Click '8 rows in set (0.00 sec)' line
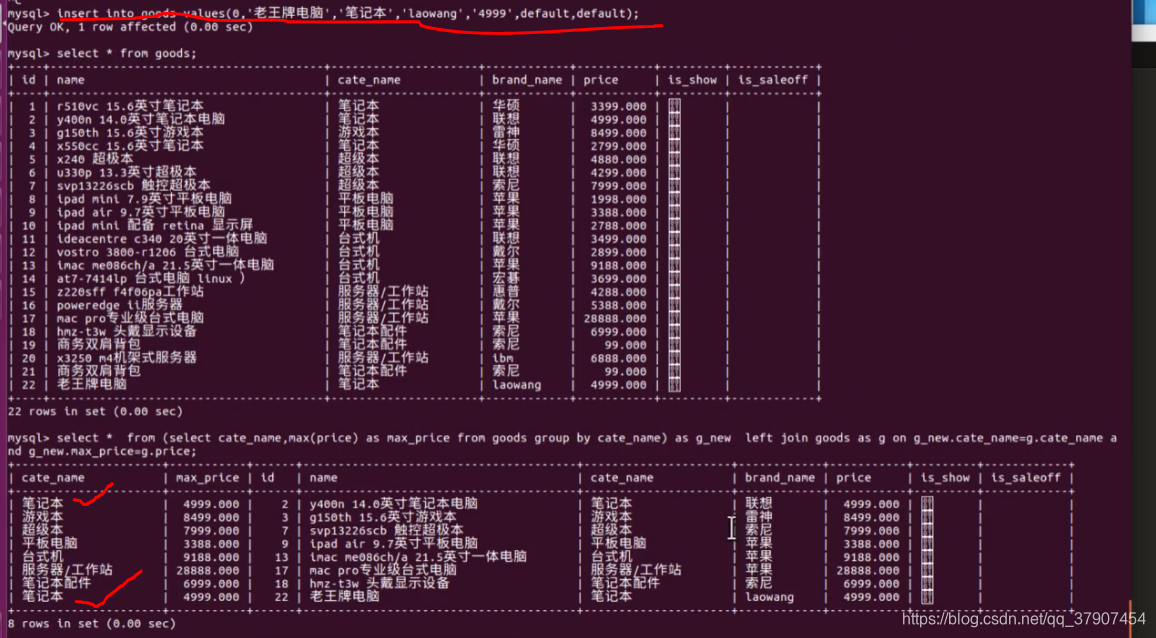Screen dimensions: 1156x638 click(91, 623)
